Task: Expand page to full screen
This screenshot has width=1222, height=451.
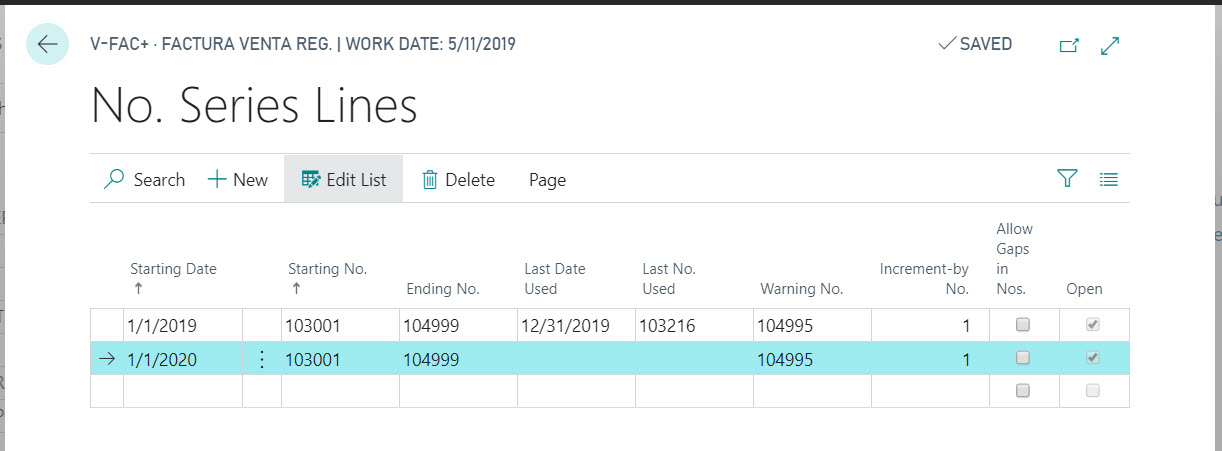Action: pos(1109,45)
